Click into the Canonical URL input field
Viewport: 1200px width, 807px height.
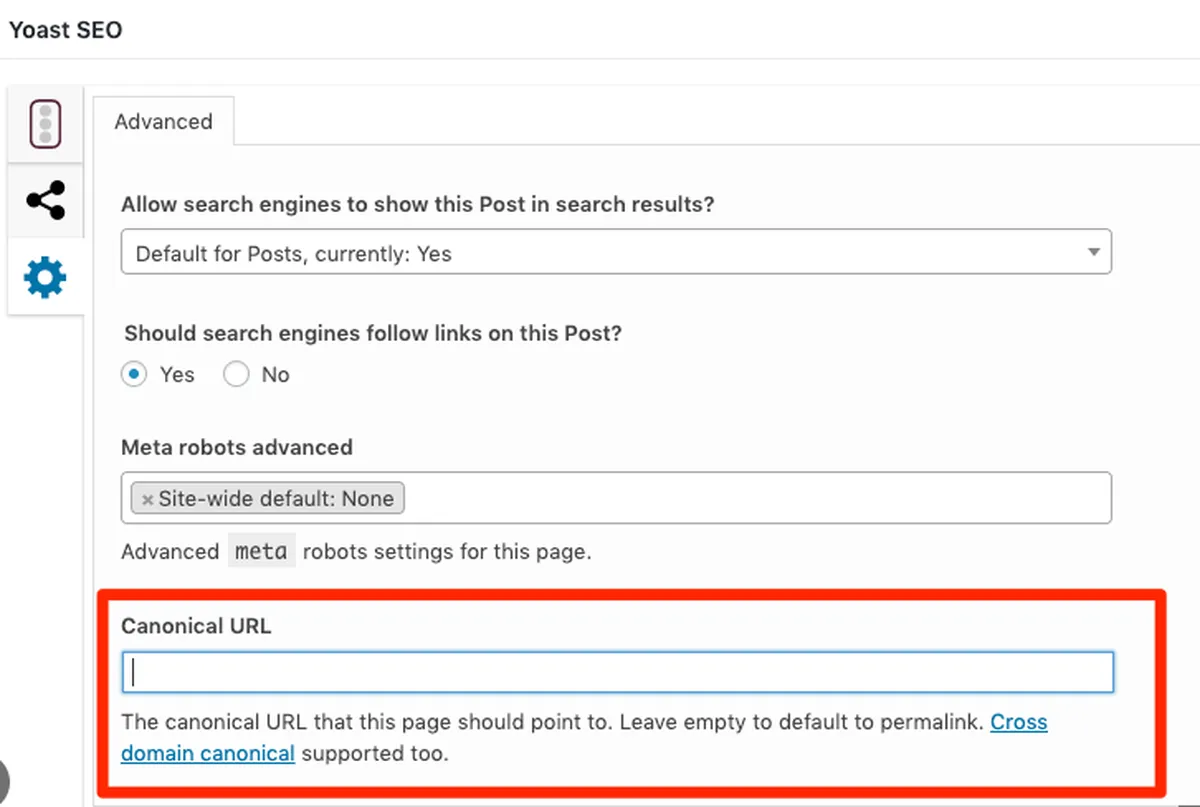click(x=617, y=672)
